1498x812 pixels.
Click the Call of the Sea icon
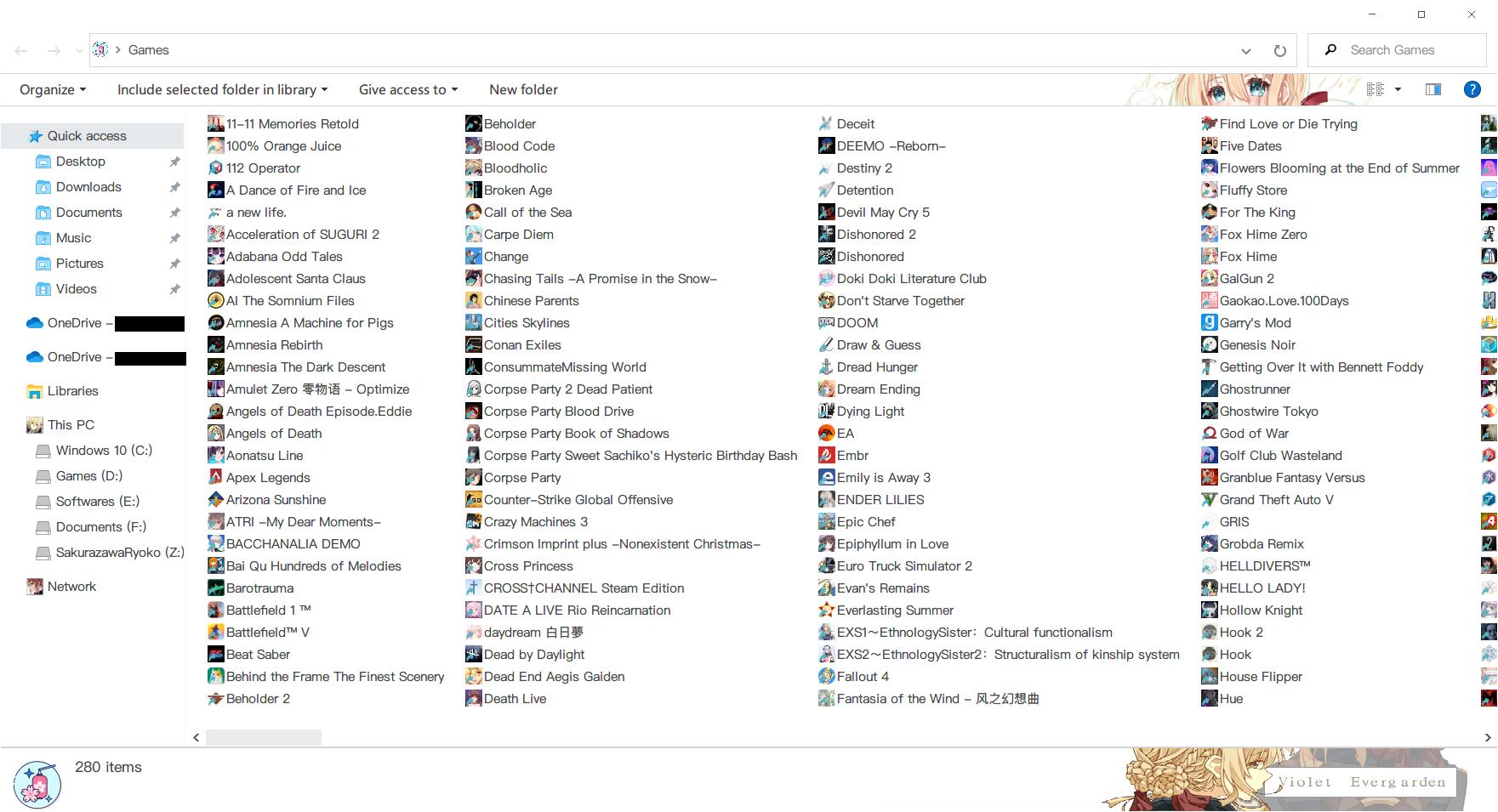(474, 213)
